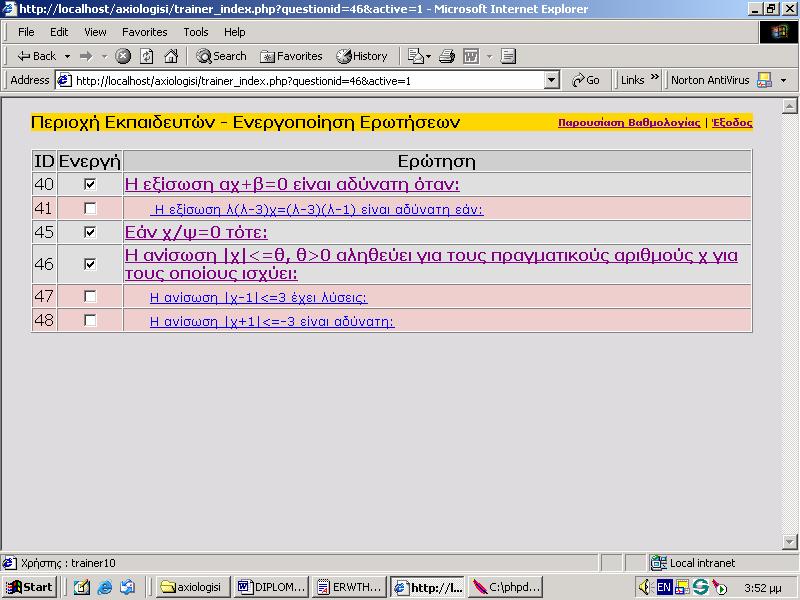Stop page loading with the Stop icon
The height and width of the screenshot is (600, 800).
(x=123, y=56)
